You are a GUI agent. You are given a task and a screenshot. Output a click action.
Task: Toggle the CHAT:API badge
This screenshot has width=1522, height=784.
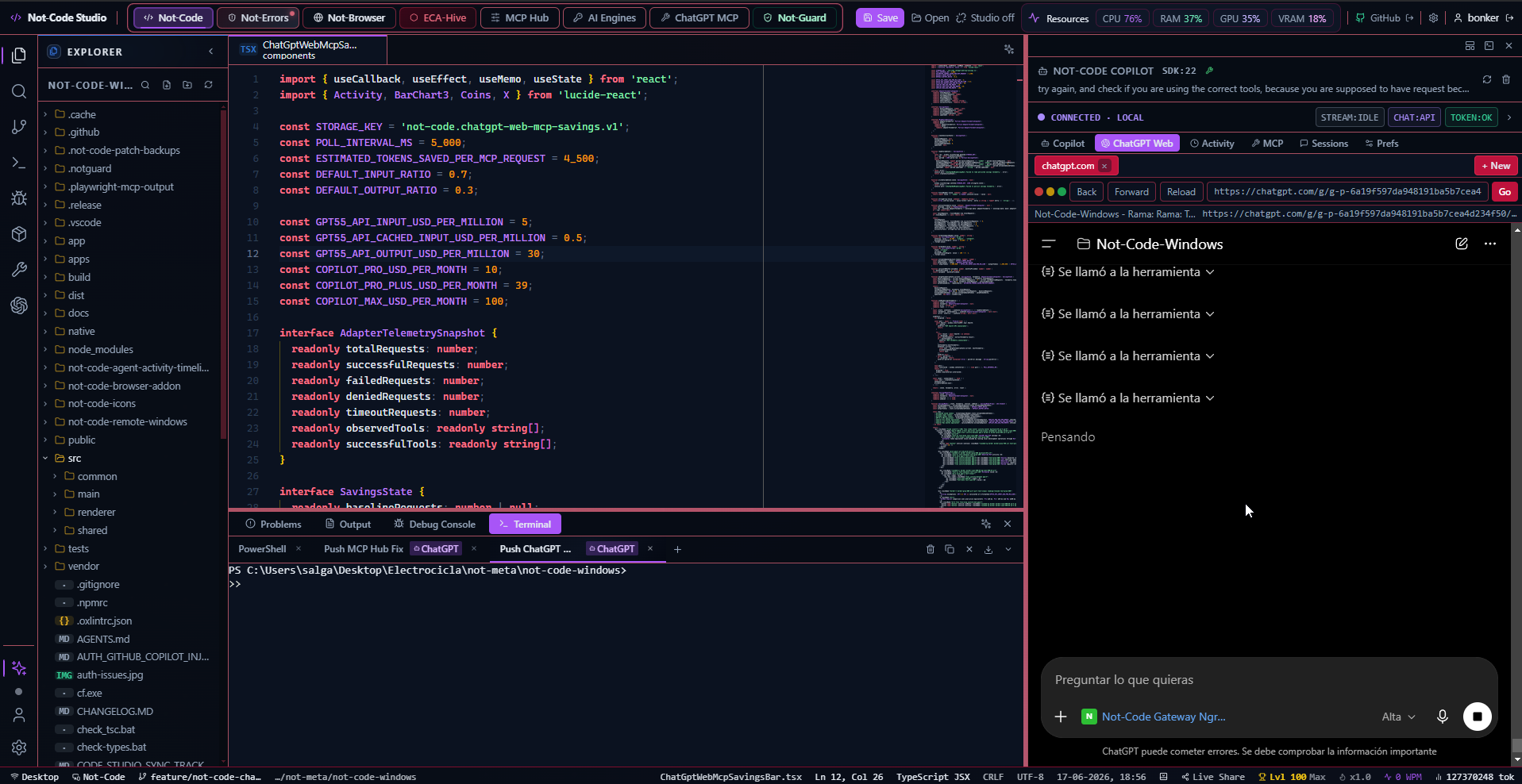1414,117
